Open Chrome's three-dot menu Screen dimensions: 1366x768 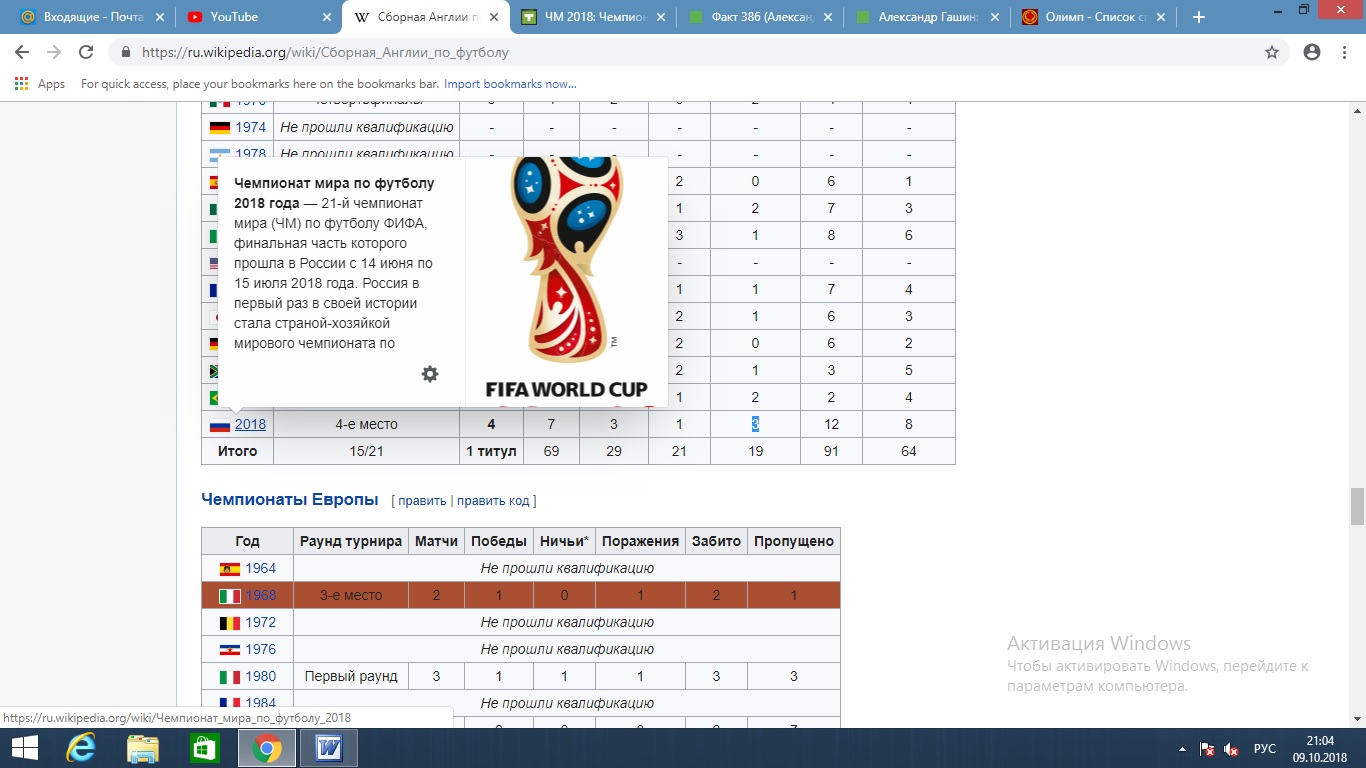pos(1344,52)
